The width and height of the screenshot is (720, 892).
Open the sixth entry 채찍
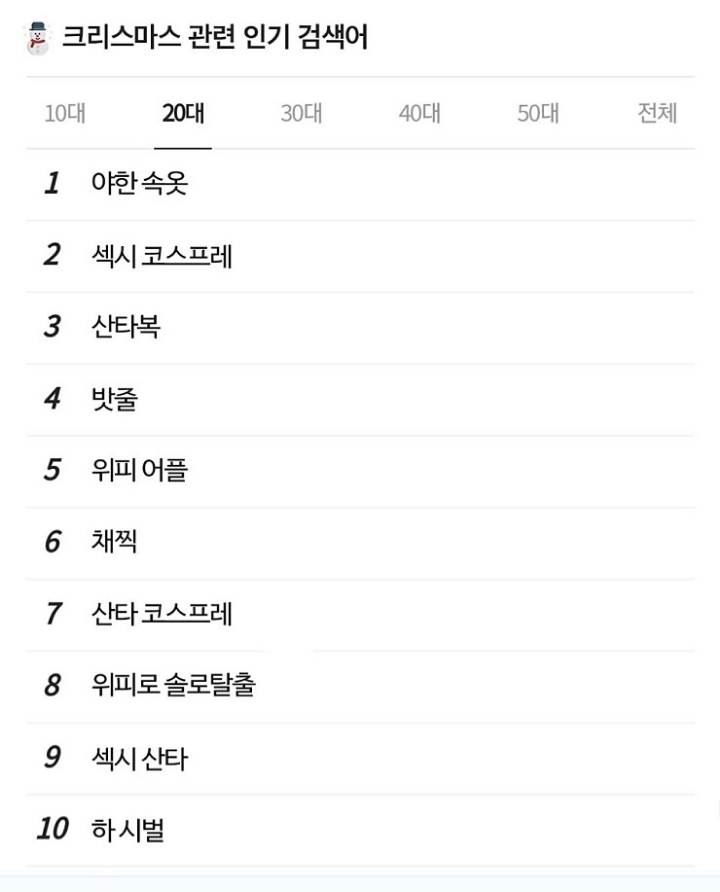pyautogui.click(x=111, y=539)
